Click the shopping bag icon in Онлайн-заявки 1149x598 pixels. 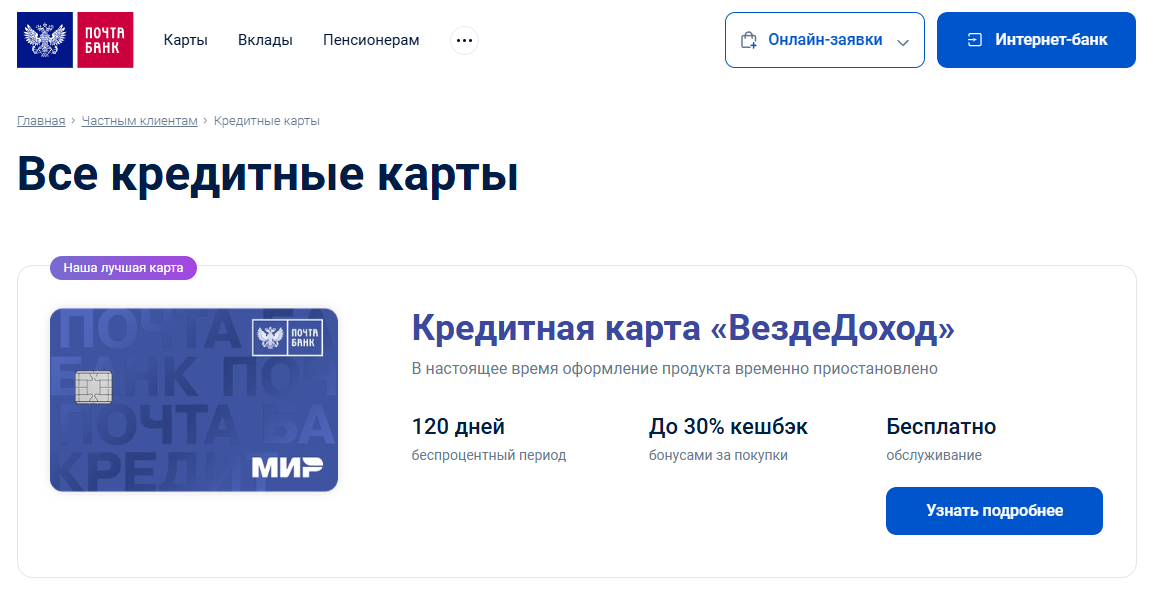coord(748,40)
